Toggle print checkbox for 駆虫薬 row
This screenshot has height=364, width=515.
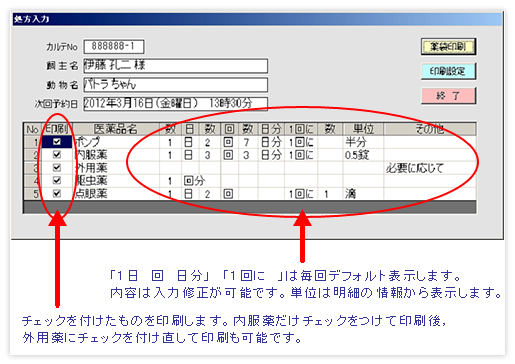tap(57, 181)
